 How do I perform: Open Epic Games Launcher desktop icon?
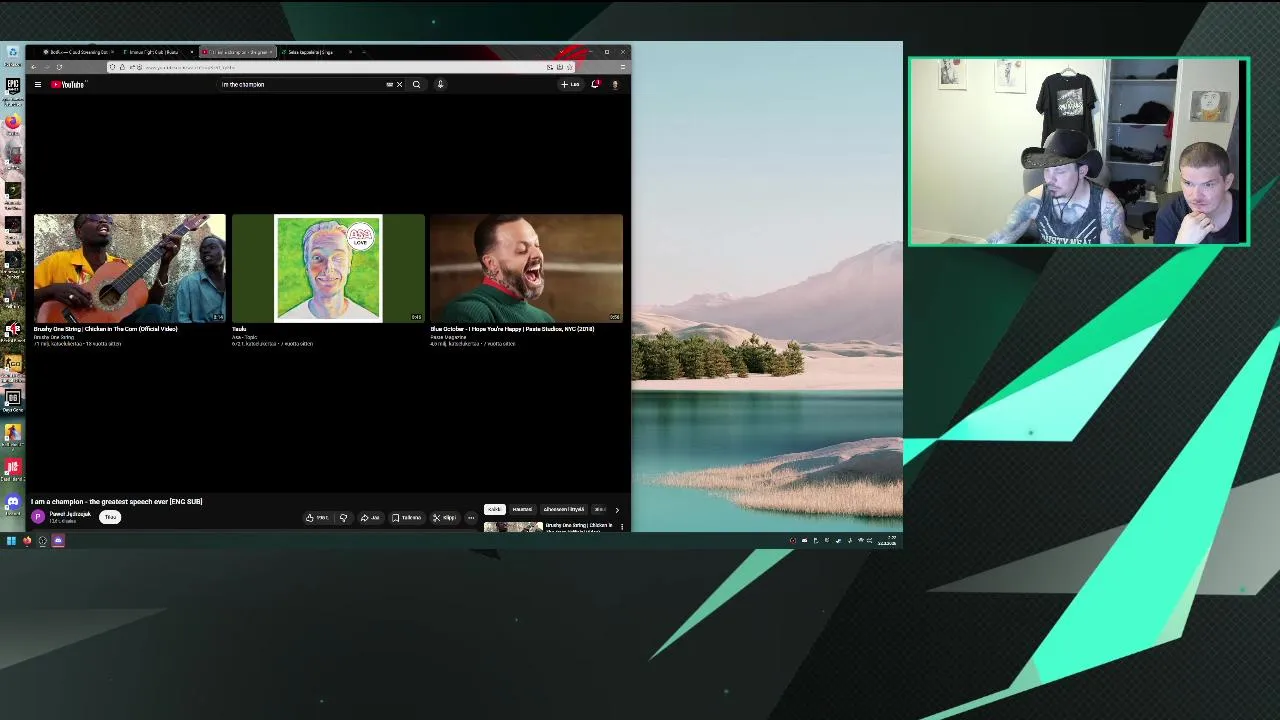tap(12, 90)
